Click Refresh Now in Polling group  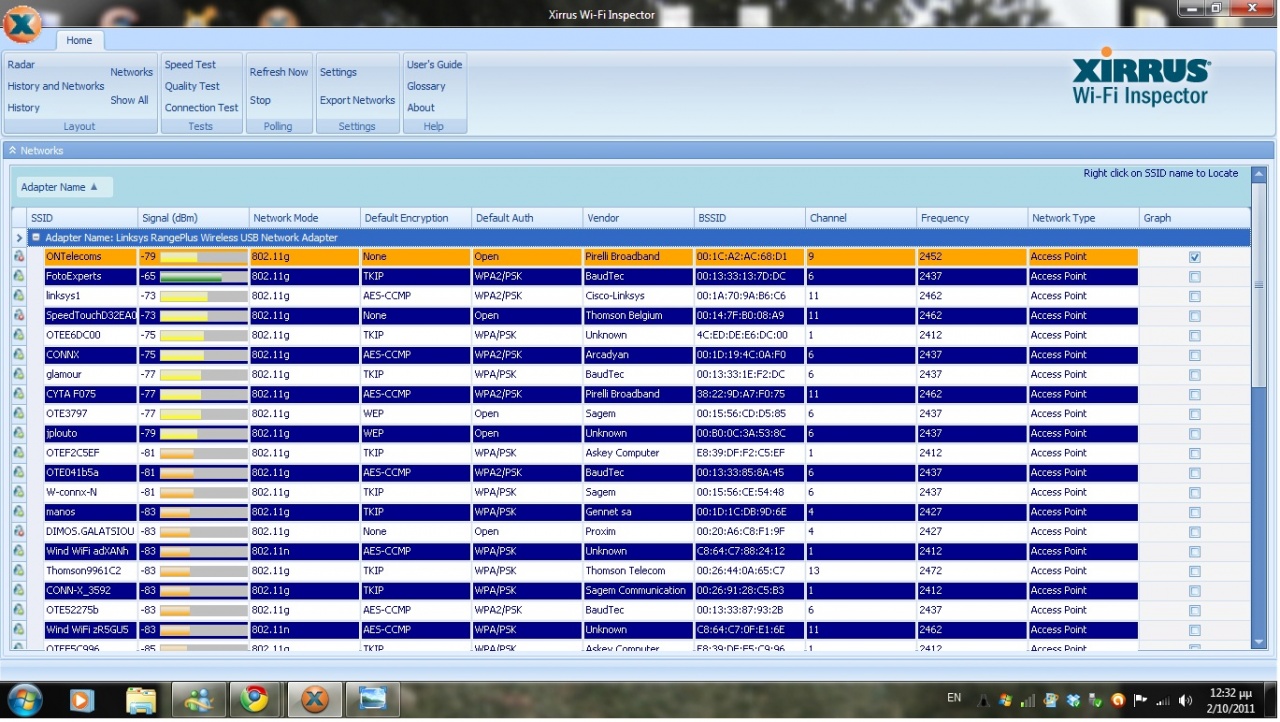[x=279, y=72]
